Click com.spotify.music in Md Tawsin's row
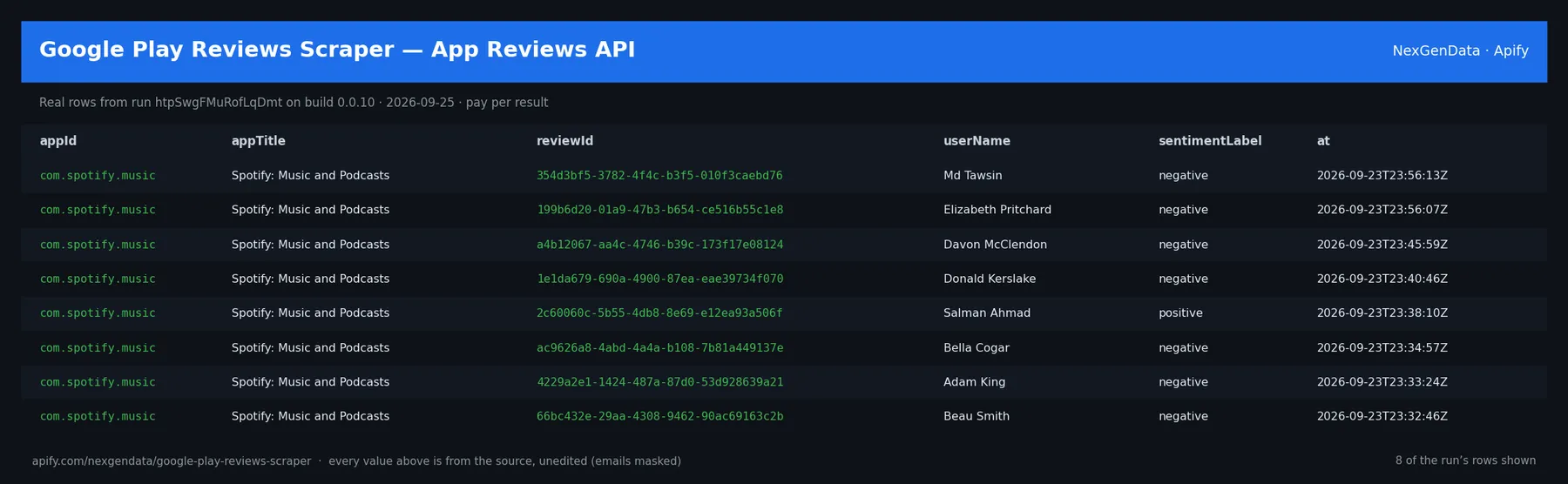 pyautogui.click(x=98, y=176)
